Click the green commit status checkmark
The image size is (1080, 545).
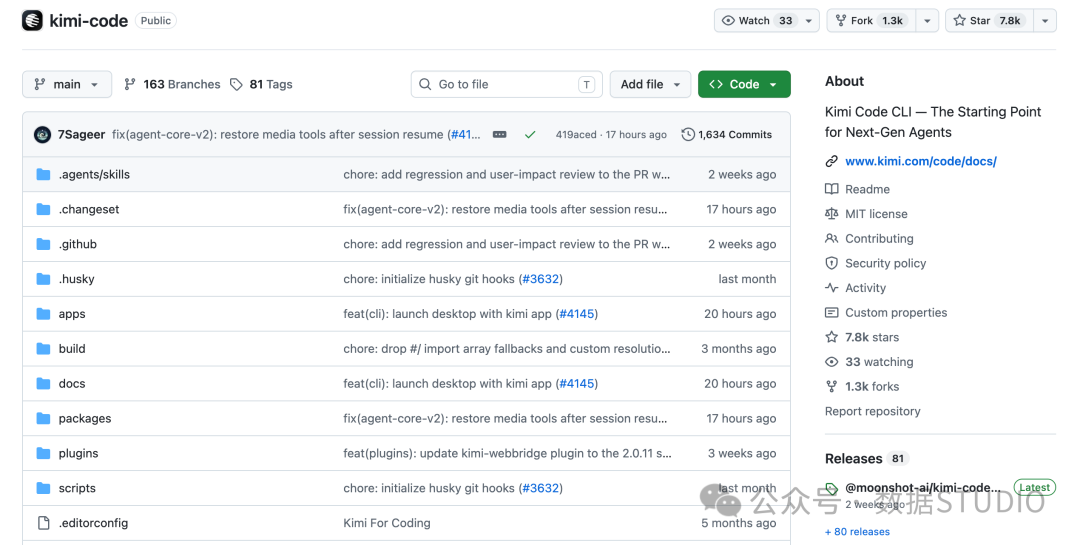[x=530, y=134]
